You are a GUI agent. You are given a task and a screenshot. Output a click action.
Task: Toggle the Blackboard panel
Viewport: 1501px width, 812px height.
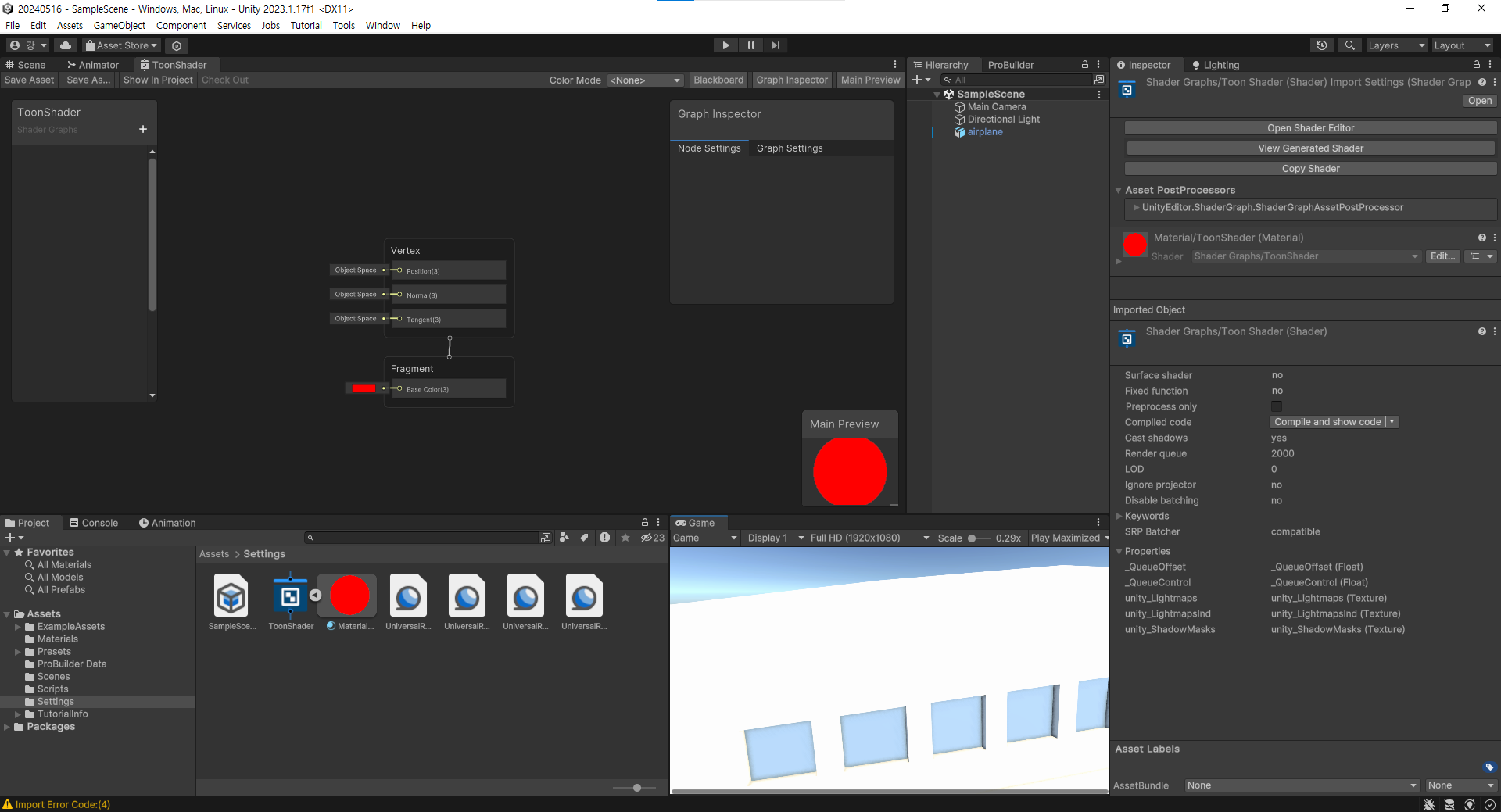[x=718, y=80]
